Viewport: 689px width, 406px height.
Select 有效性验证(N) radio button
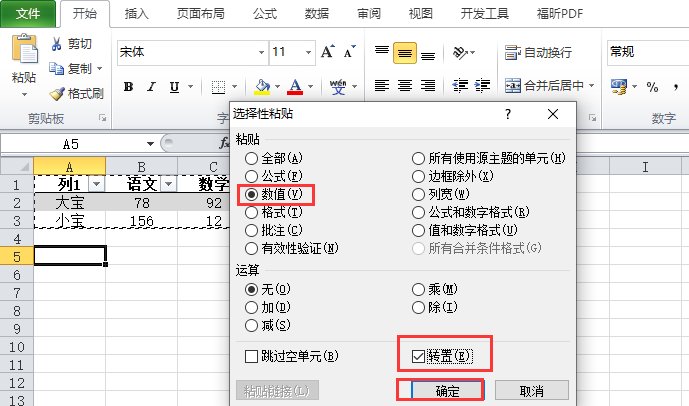(251, 248)
